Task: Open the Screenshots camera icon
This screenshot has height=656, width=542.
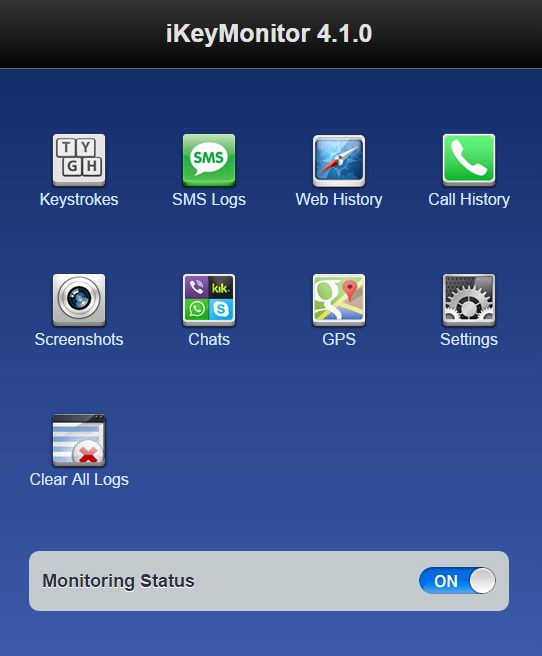Action: 79,300
